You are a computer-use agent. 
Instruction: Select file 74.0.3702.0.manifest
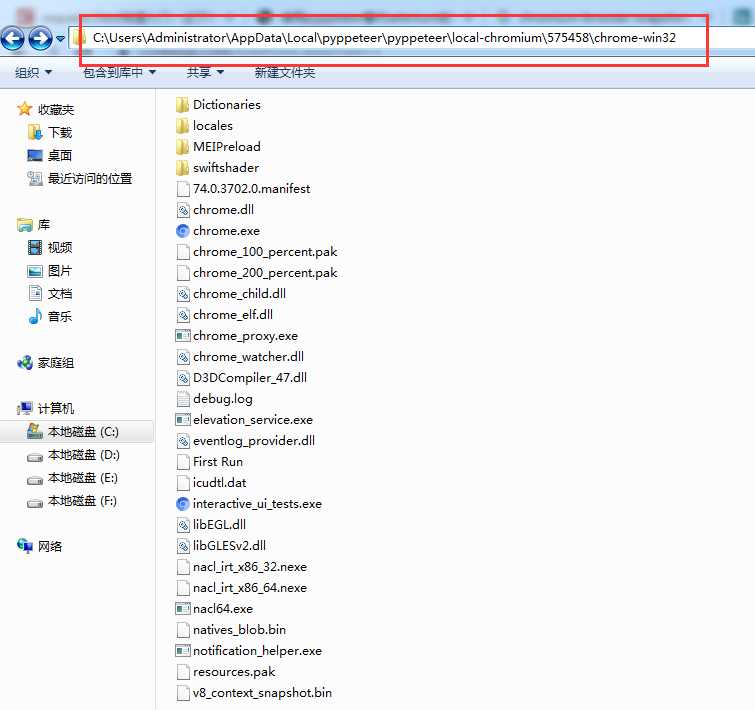(243, 189)
